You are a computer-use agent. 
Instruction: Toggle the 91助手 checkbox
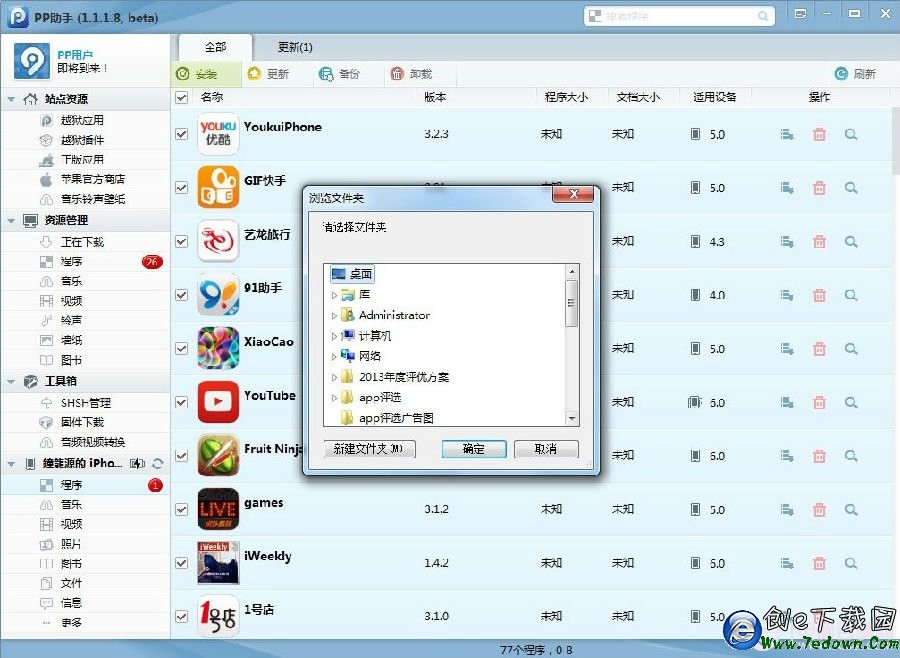tap(181, 295)
